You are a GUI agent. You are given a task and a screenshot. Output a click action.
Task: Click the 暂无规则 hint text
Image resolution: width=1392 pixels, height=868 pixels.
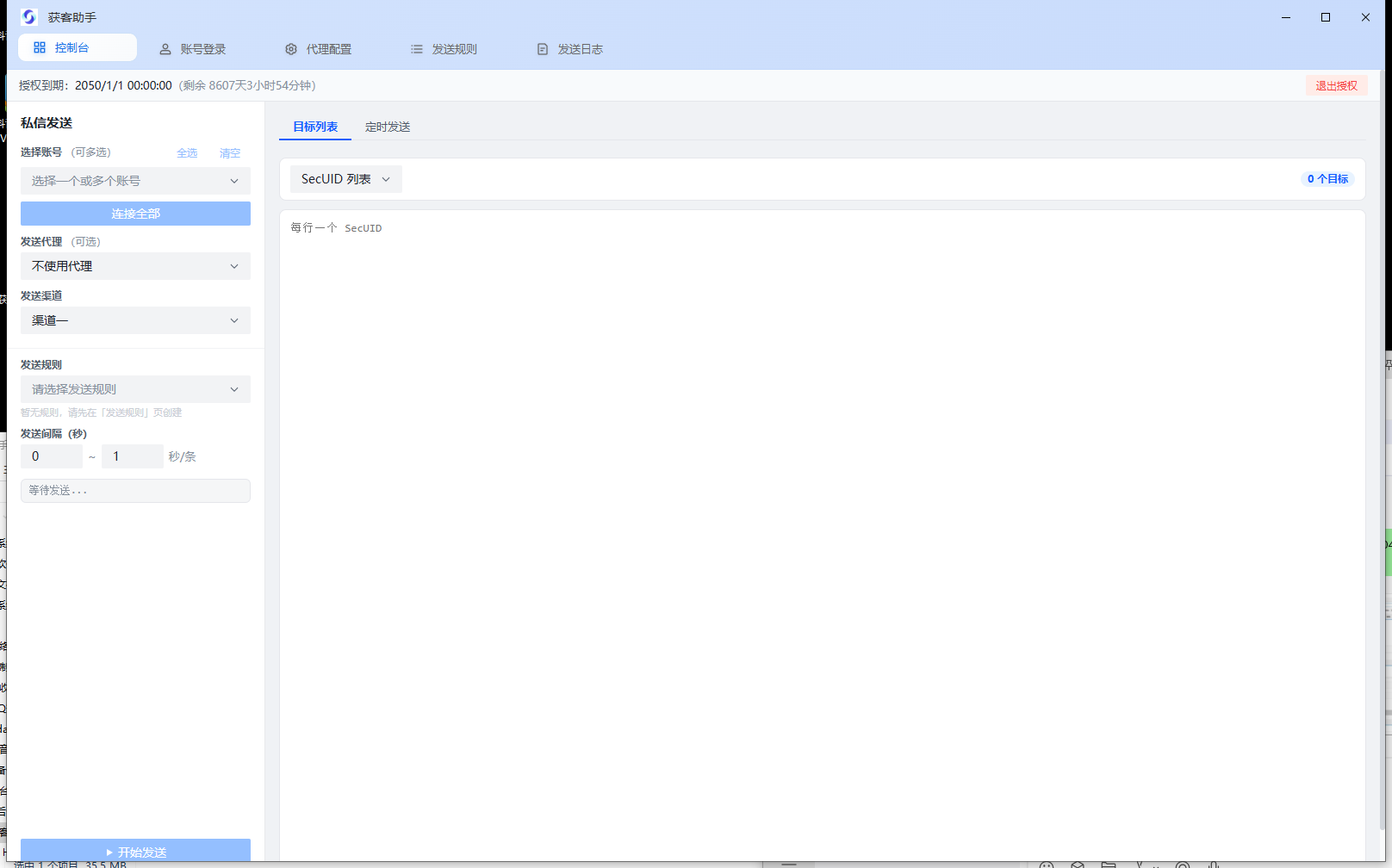coord(101,412)
